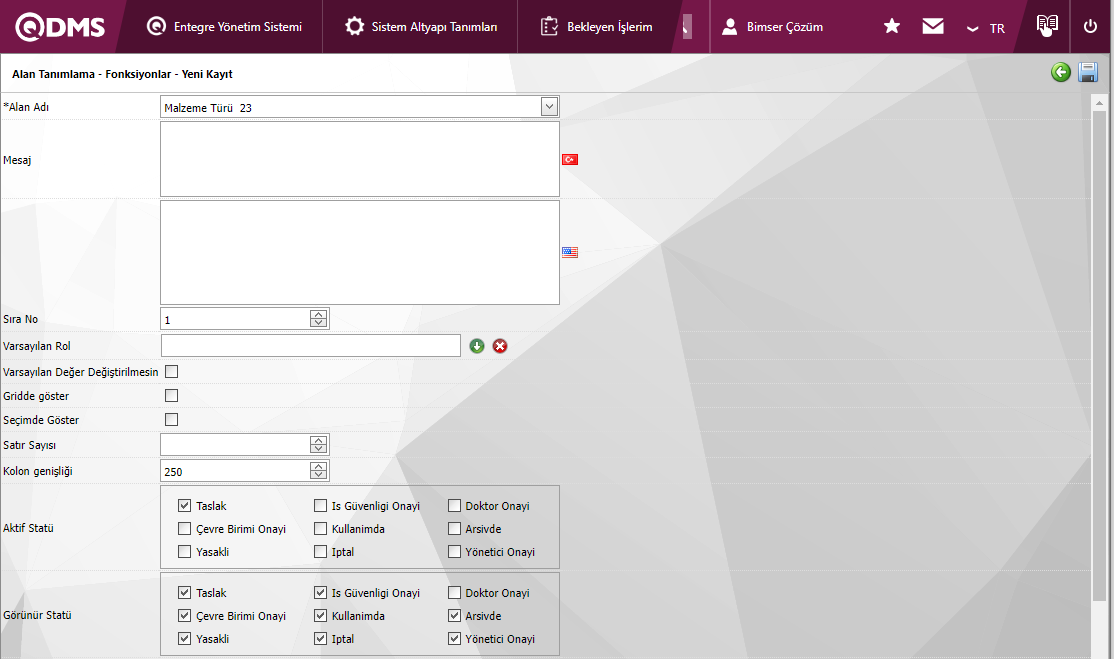Click US flag next to message box

[x=570, y=252]
